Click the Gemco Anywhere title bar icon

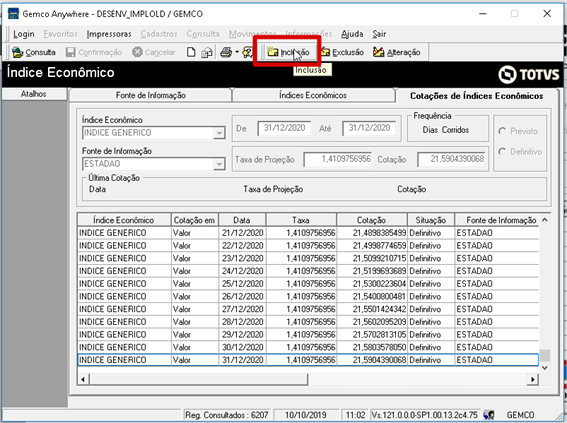pyautogui.click(x=13, y=14)
